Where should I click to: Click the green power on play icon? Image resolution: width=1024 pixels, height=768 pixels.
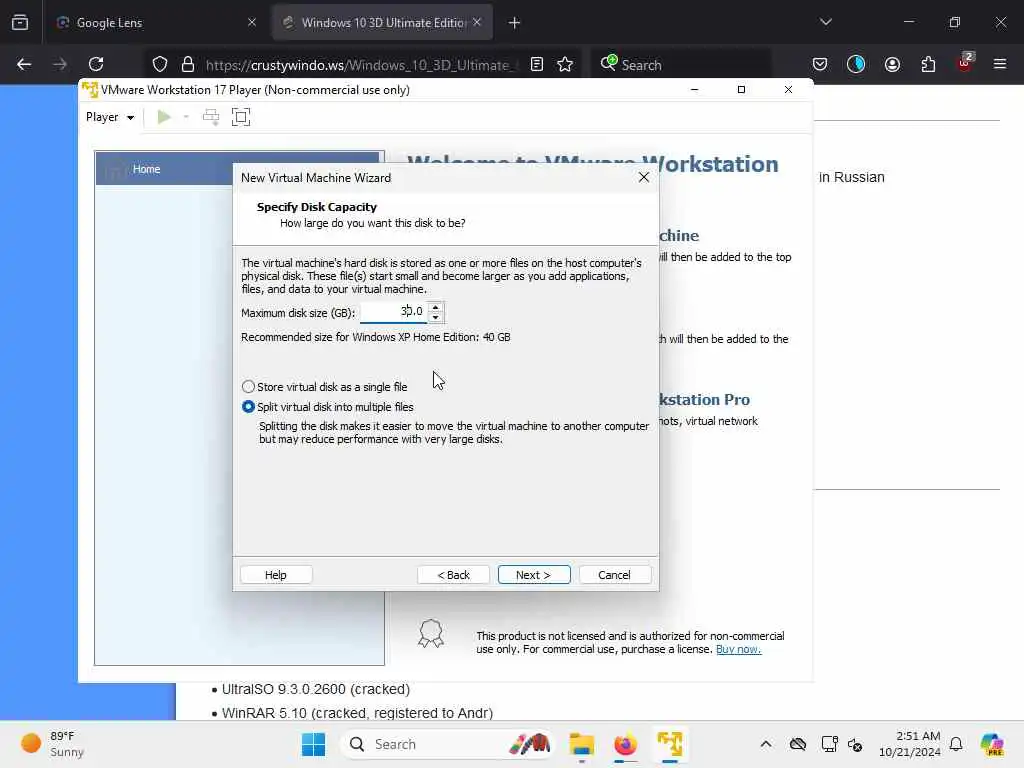point(164,117)
